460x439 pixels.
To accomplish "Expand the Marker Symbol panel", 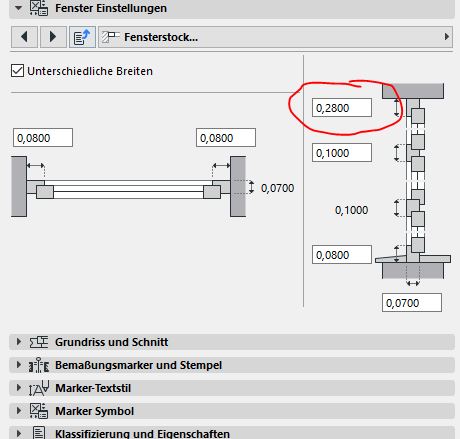I will coord(19,411).
